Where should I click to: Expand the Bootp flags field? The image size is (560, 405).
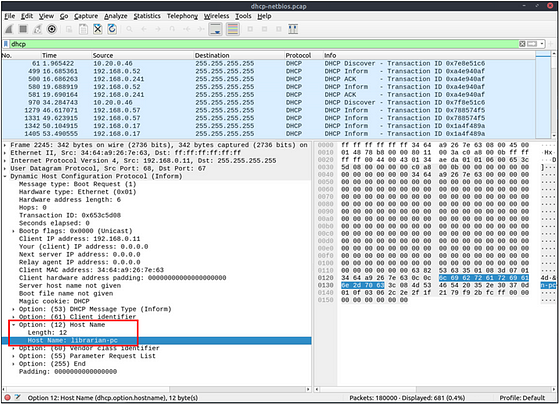tap(14, 231)
